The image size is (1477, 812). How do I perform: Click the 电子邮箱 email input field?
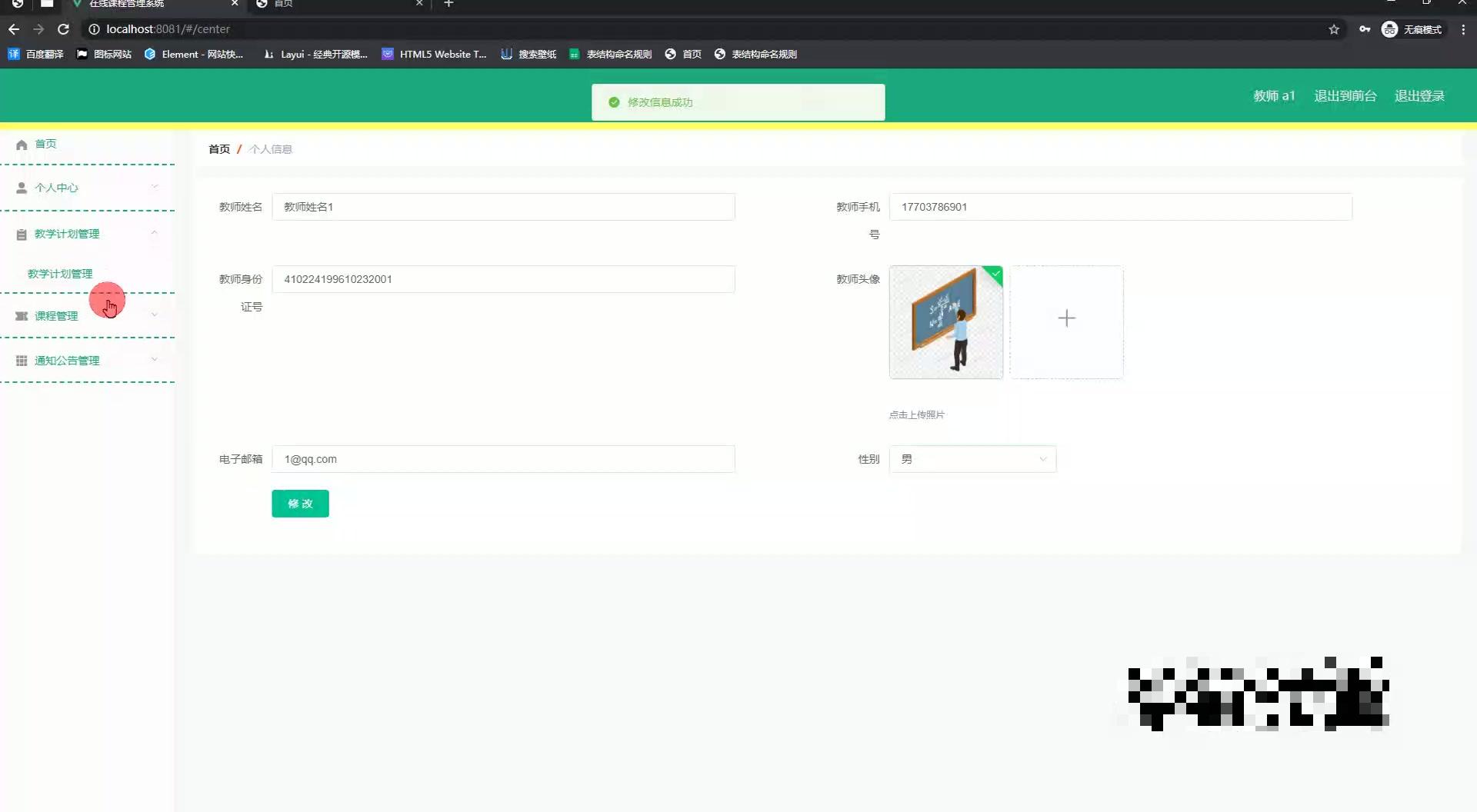pos(503,459)
